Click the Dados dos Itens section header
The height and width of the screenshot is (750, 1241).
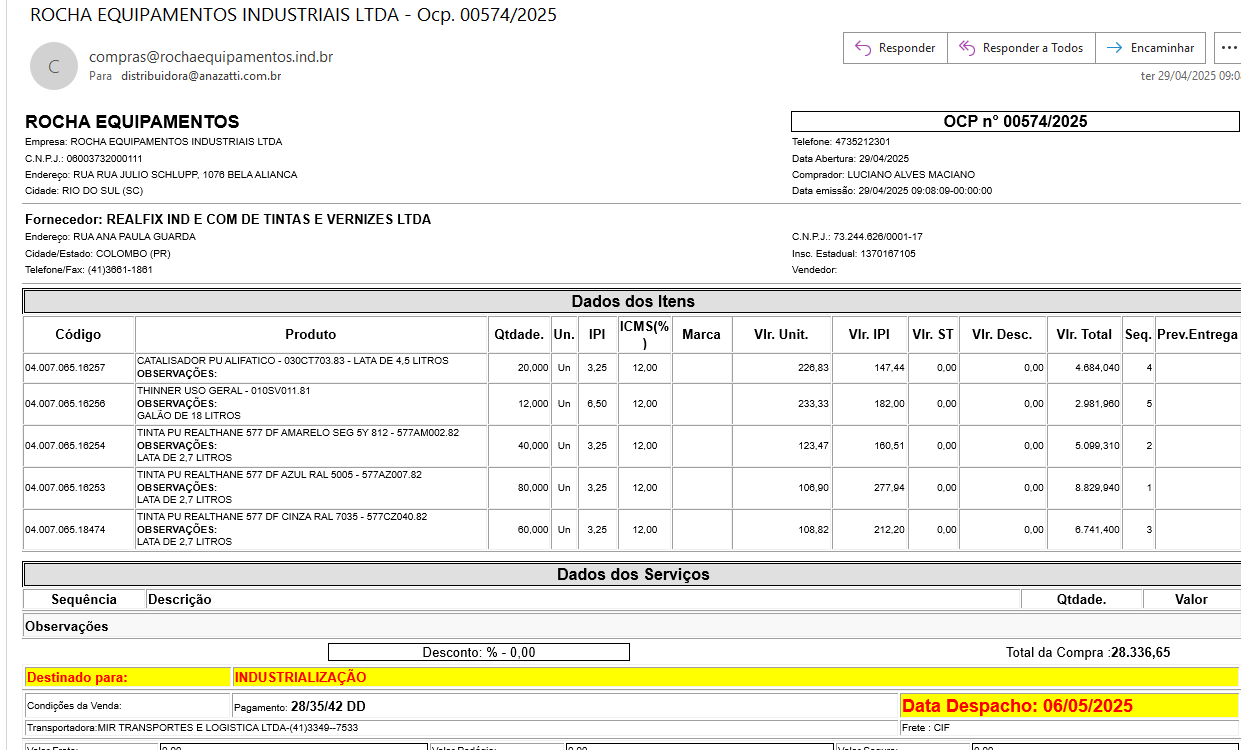click(x=632, y=301)
